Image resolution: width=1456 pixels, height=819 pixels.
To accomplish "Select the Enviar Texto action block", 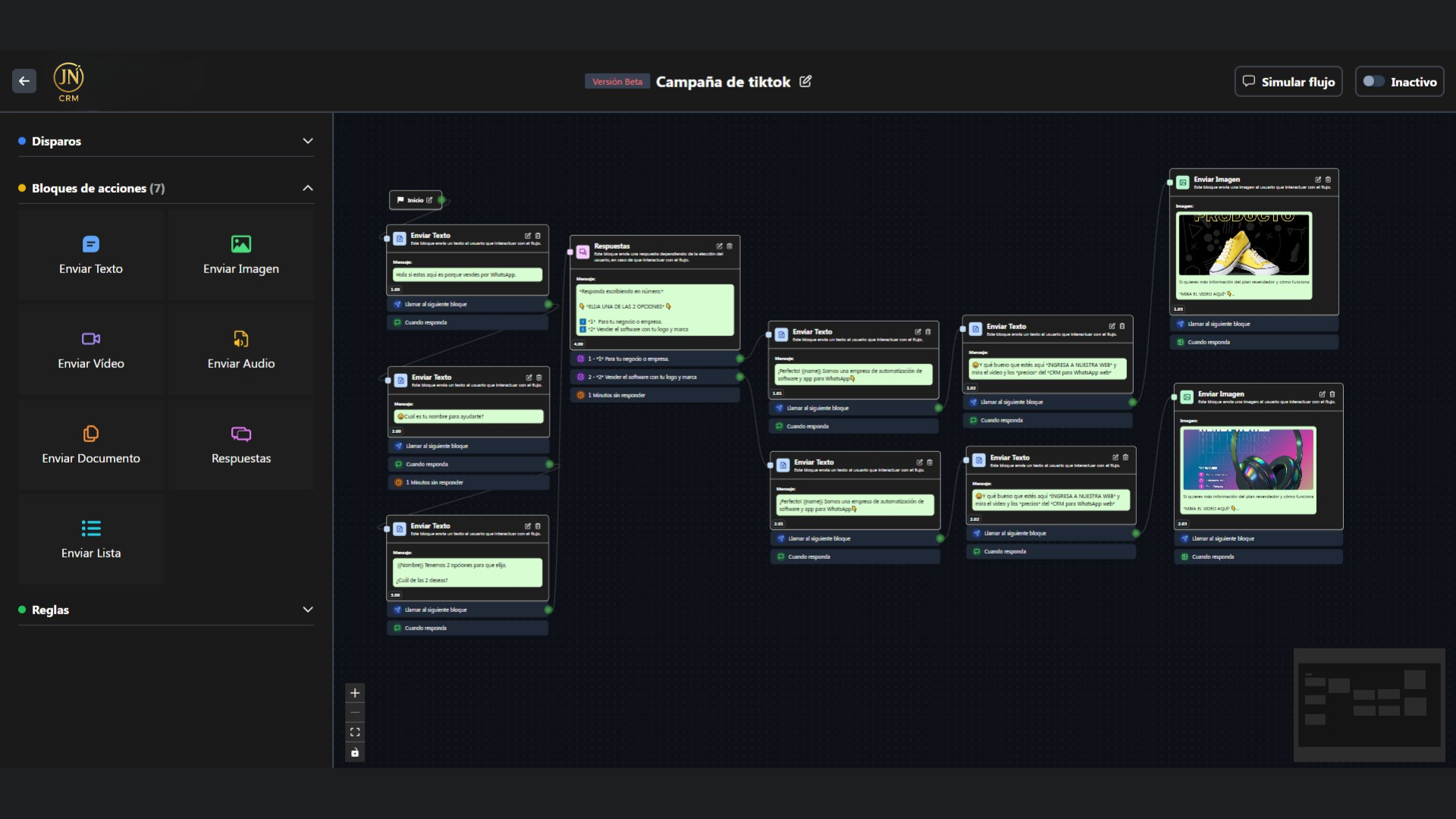I will (x=91, y=255).
